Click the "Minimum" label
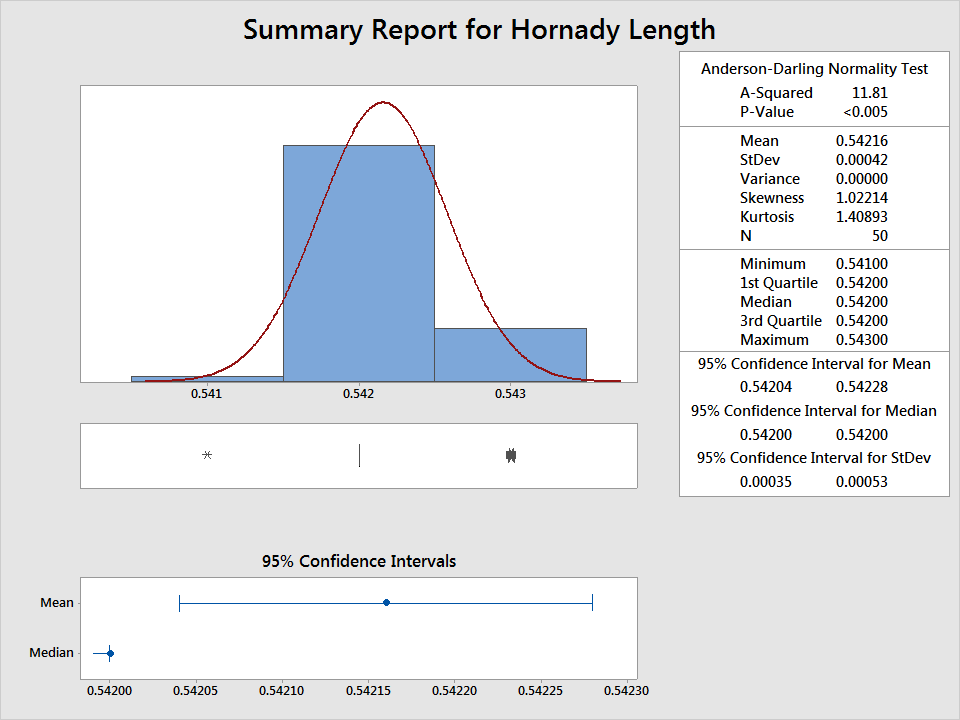 pos(773,264)
